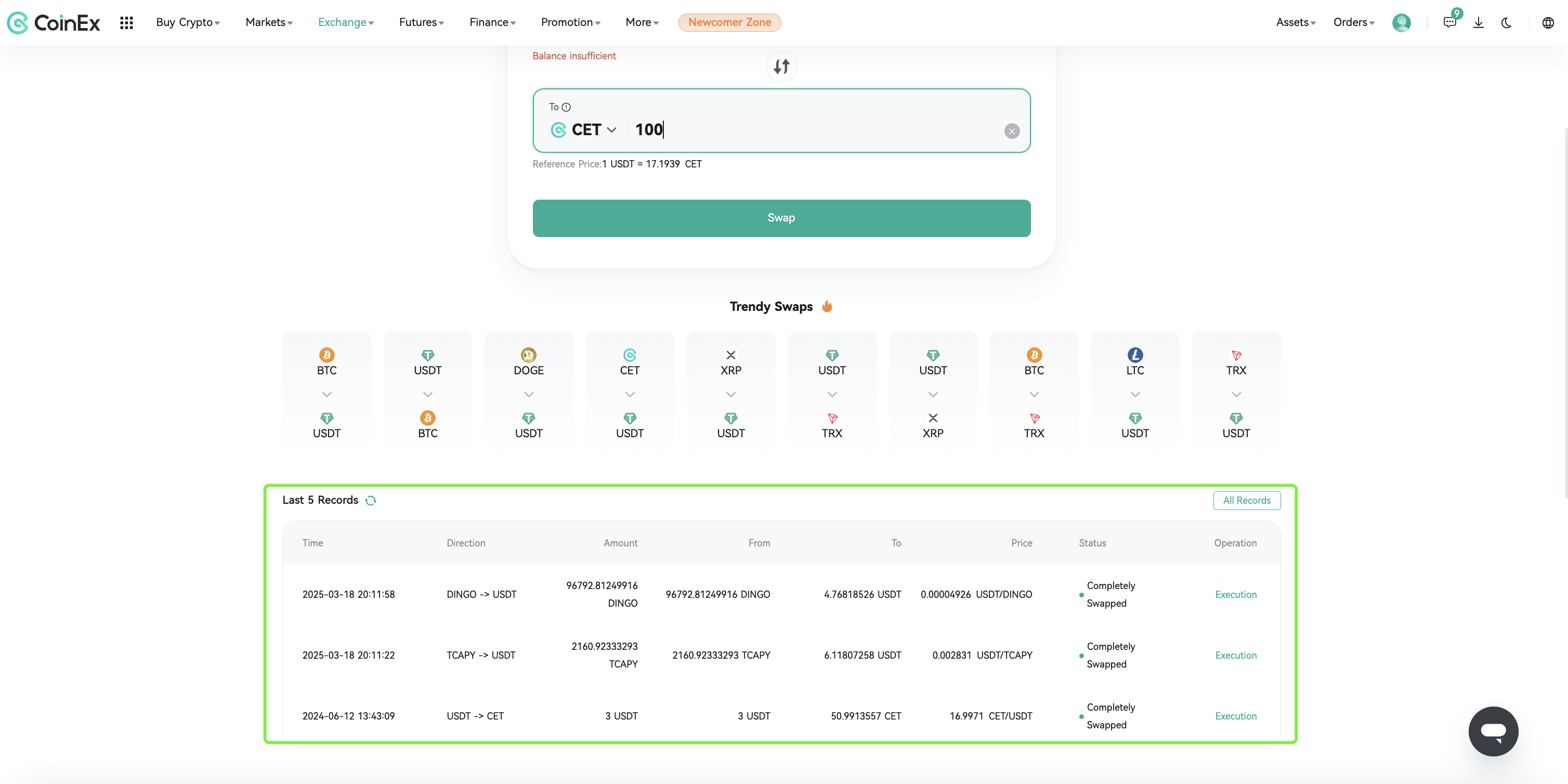Open the language globe icon
Viewport: 1568px width, 784px height.
click(1548, 22)
